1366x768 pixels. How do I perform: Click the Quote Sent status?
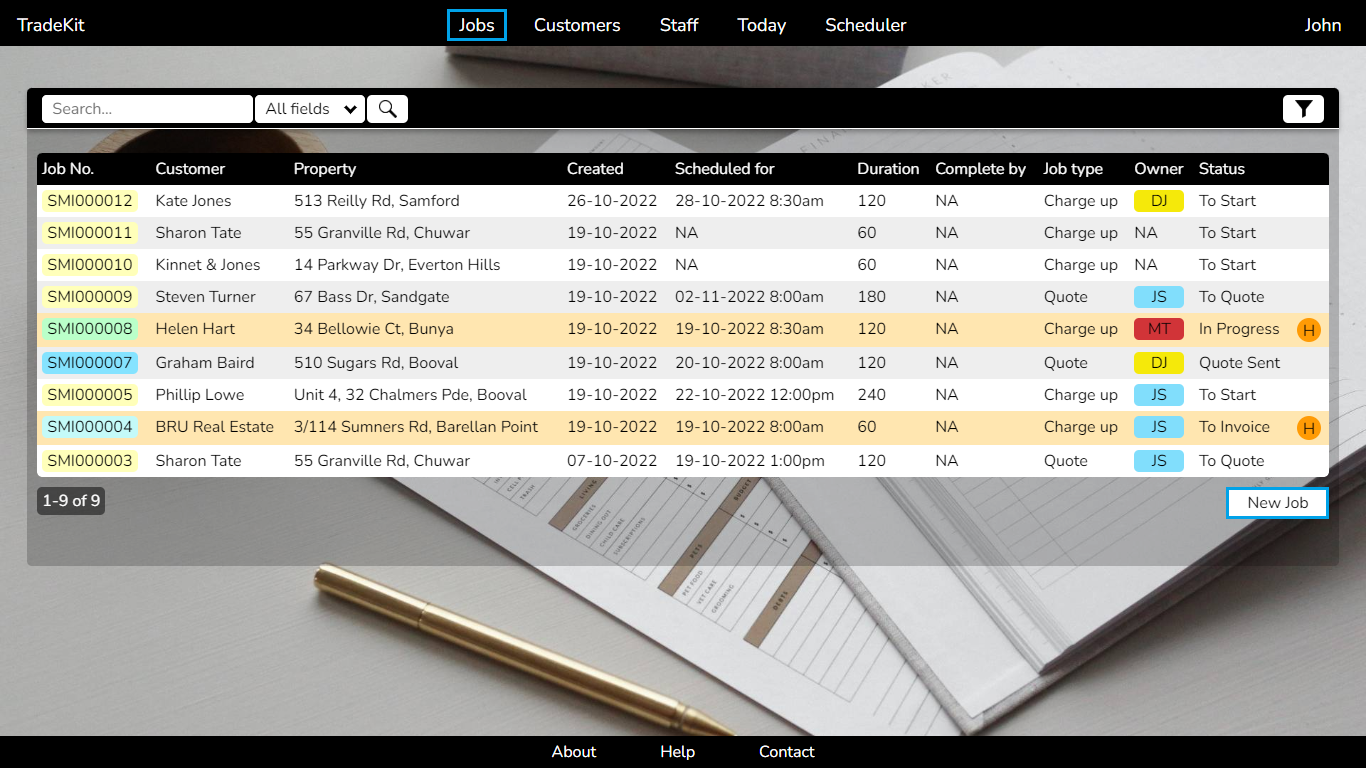pos(1240,363)
